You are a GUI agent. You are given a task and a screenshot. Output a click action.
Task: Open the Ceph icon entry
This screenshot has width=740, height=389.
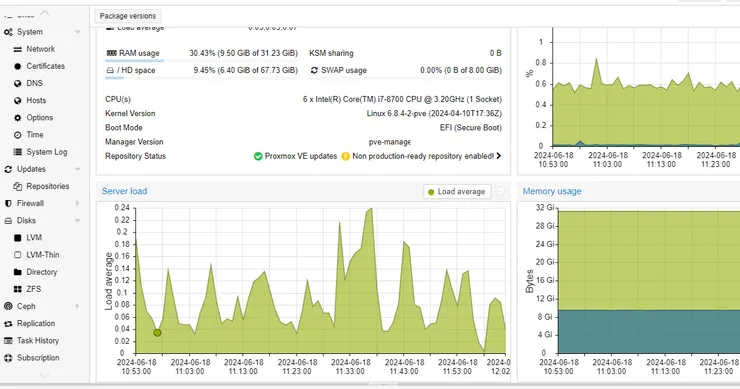click(8, 306)
